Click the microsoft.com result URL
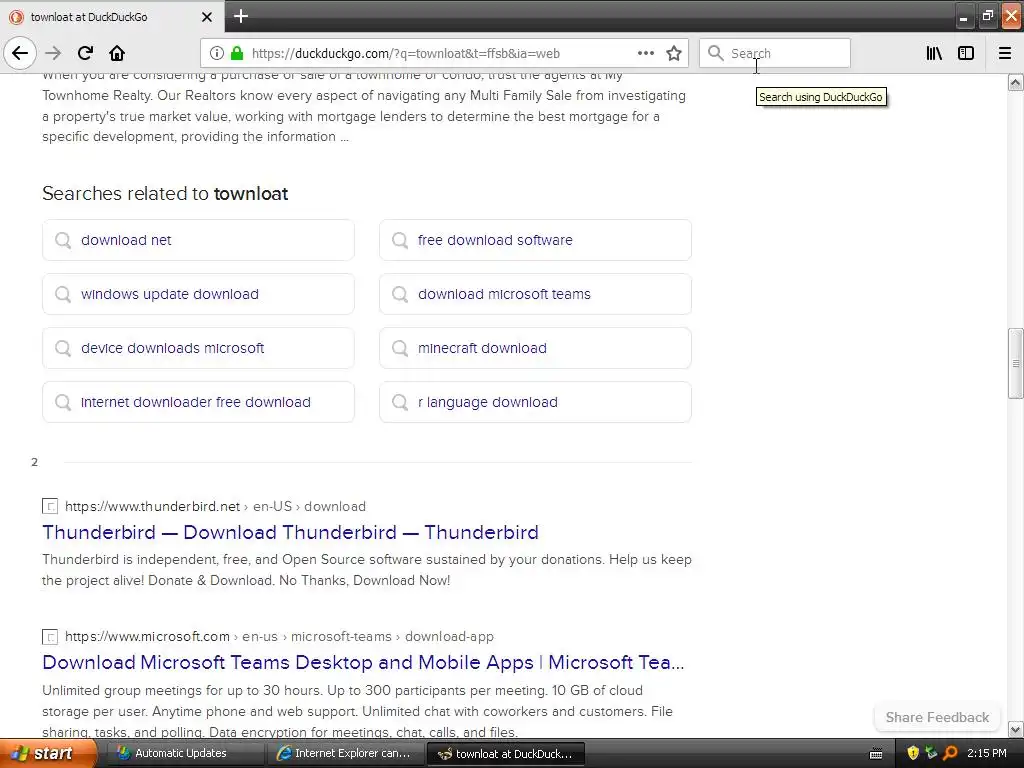1024x768 pixels. 280,636
